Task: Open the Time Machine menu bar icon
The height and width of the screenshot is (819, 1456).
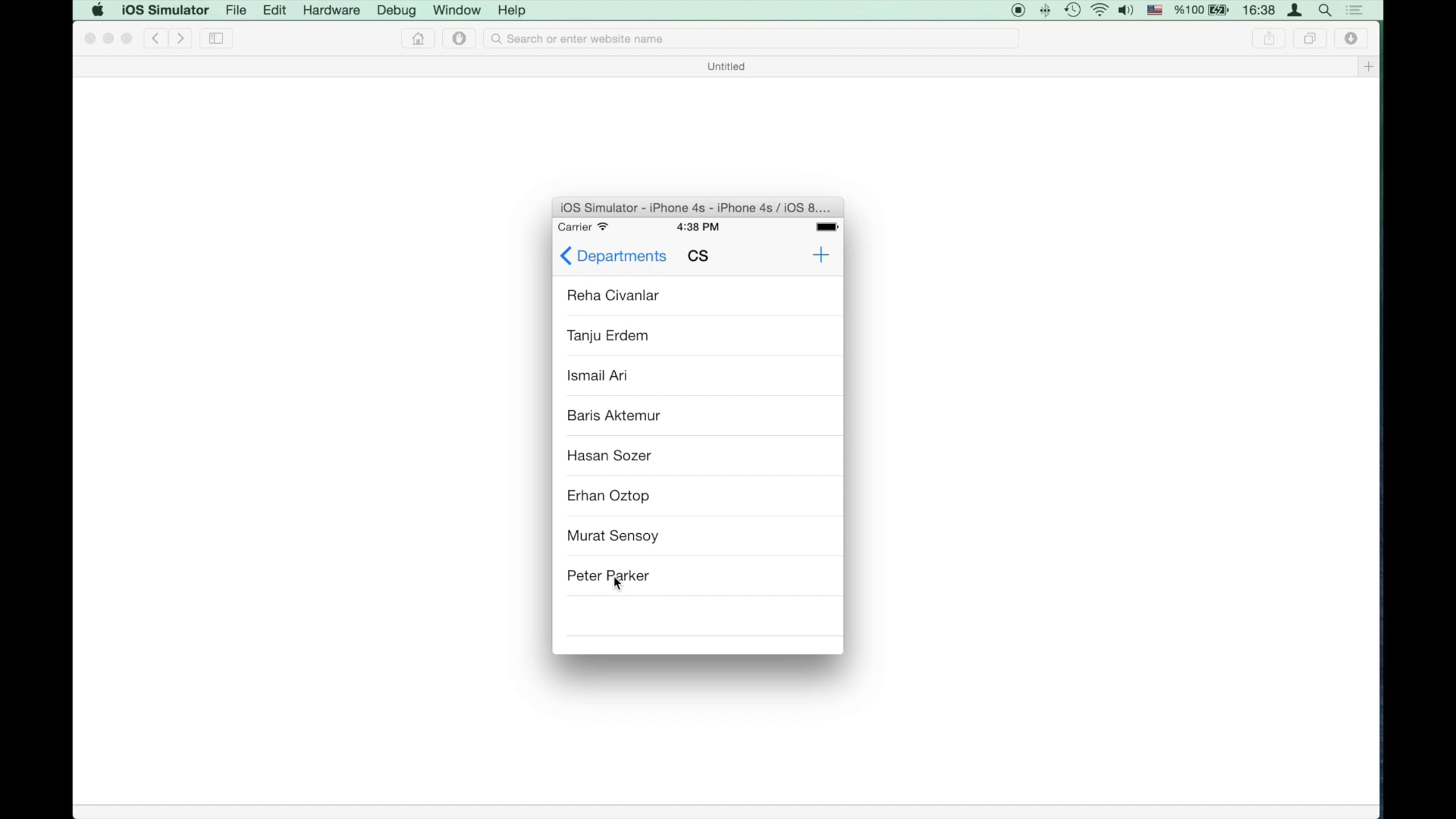Action: pyautogui.click(x=1072, y=10)
